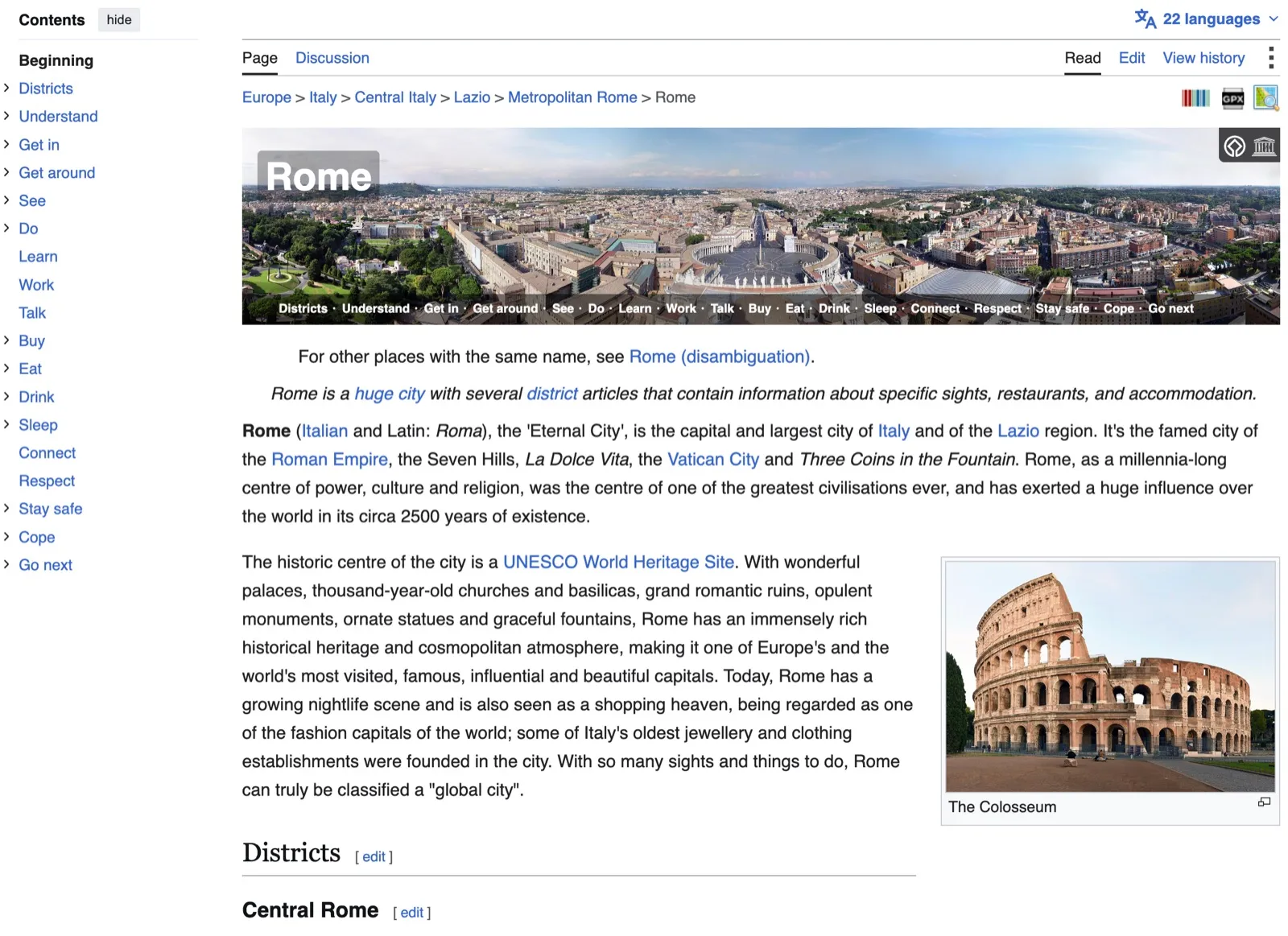1288x936 pixels.
Task: Hide the Contents sidebar
Action: (x=119, y=19)
